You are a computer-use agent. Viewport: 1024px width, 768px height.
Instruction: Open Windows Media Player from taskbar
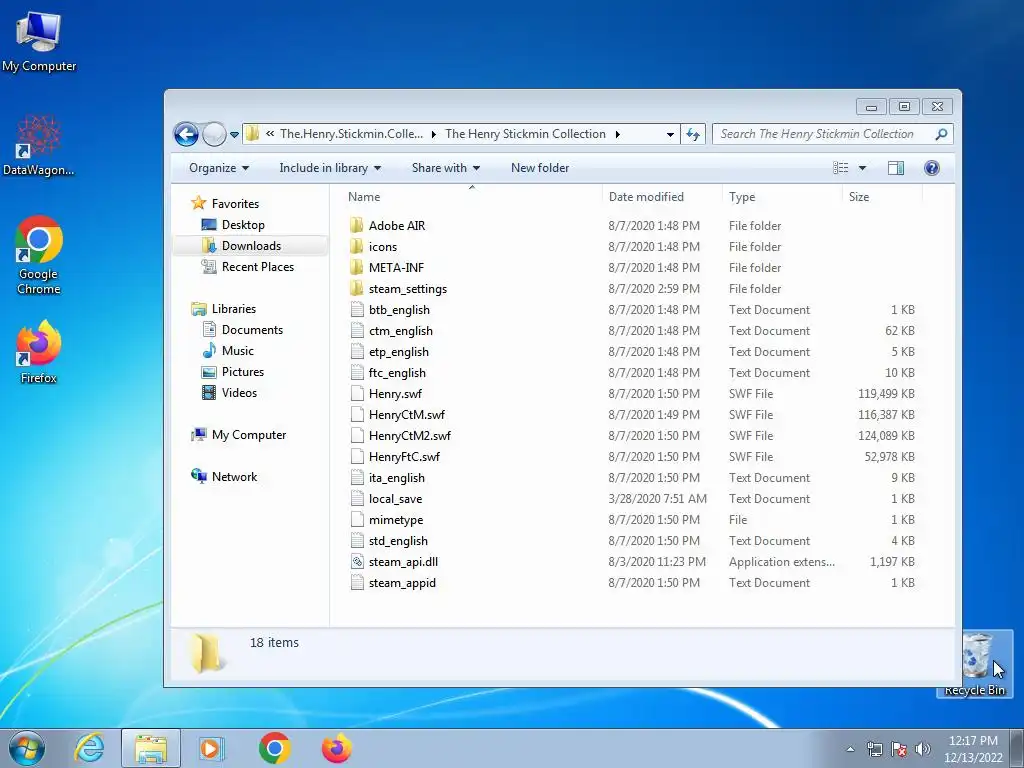coord(210,748)
